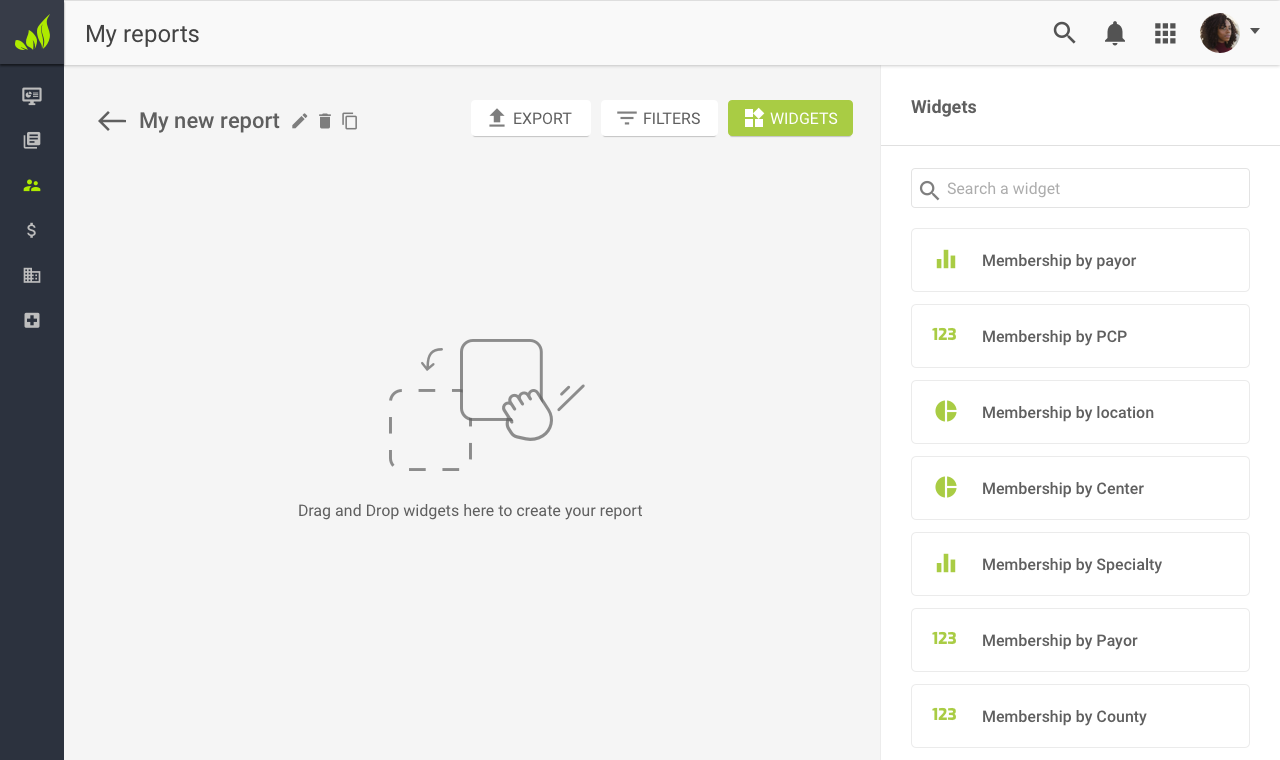Focus the Search a widget field
The width and height of the screenshot is (1280, 760).
[1090, 188]
